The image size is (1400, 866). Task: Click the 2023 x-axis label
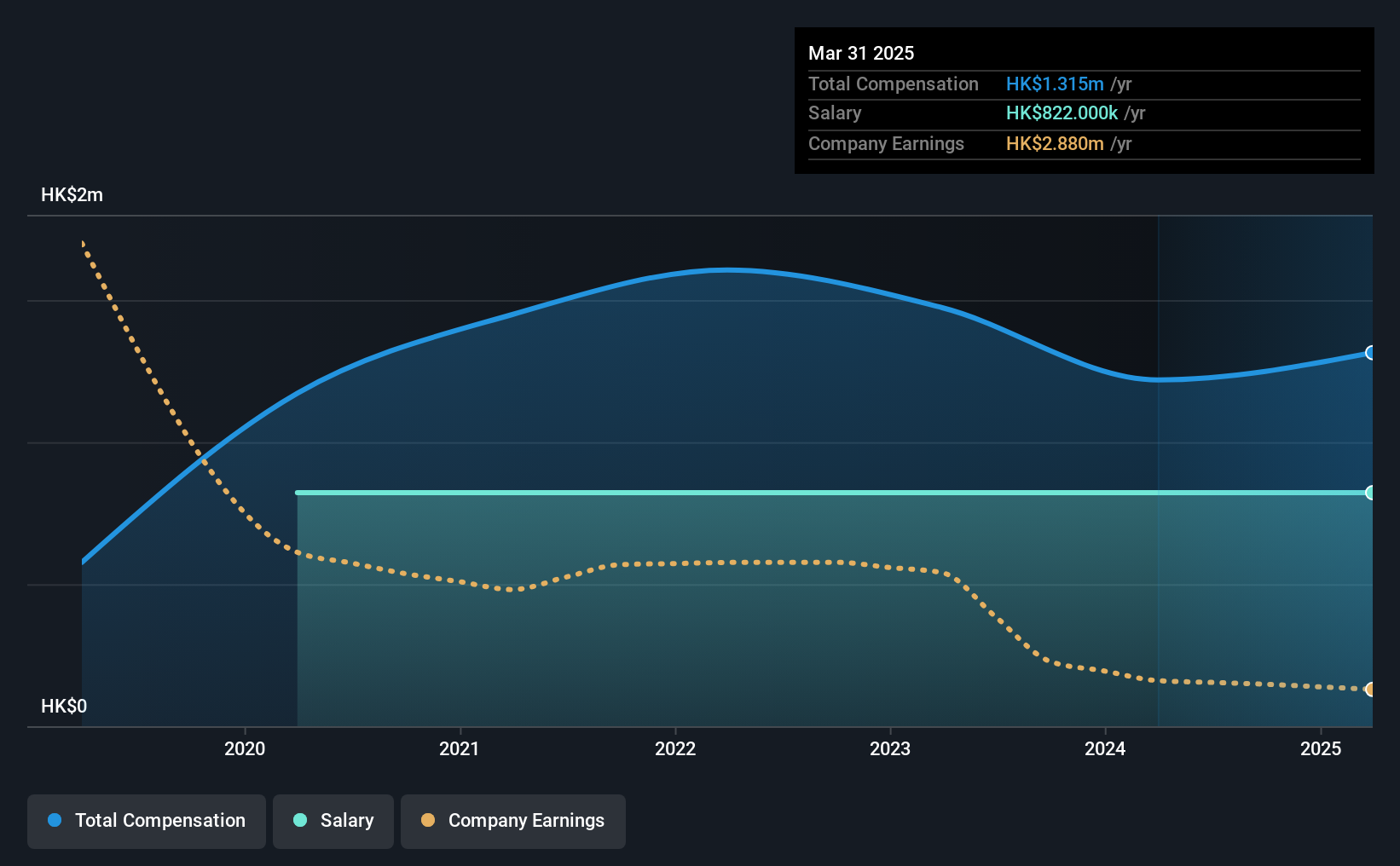[x=890, y=748]
